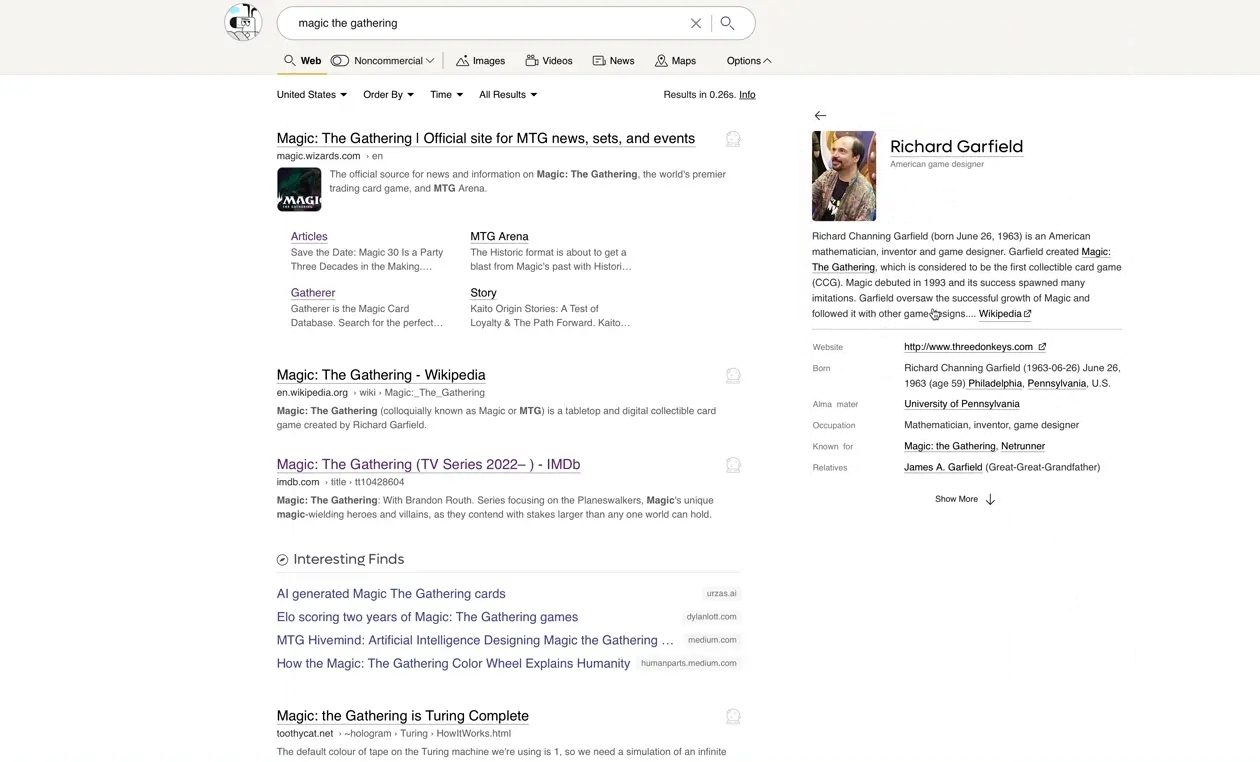Clear the search box with X icon
Viewport: 1260px width, 762px height.
click(696, 23)
